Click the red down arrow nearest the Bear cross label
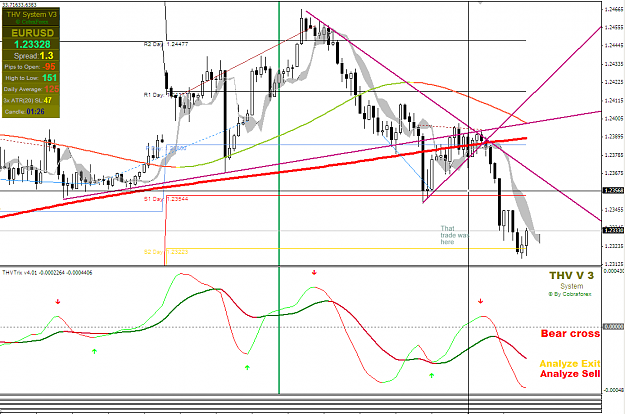 480,301
